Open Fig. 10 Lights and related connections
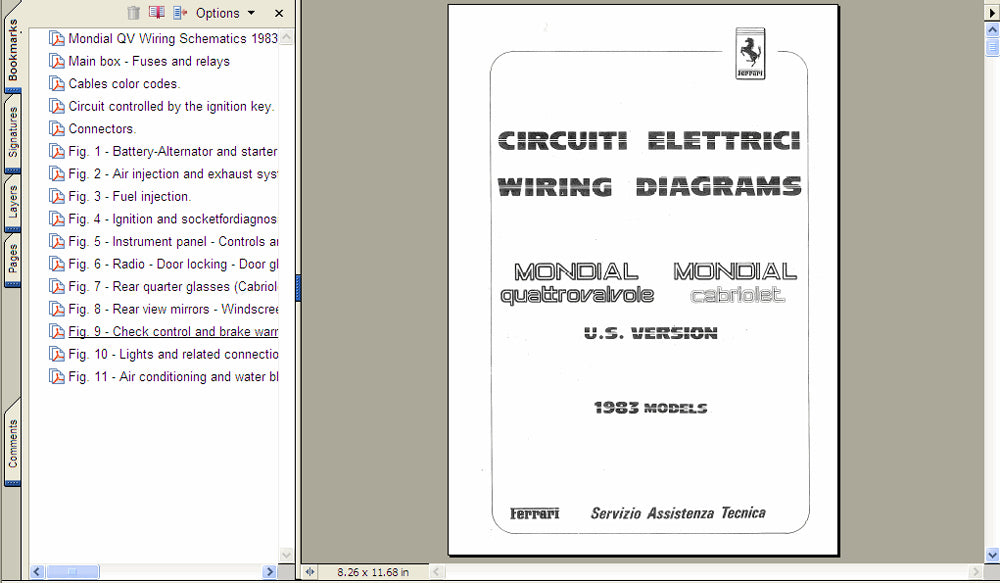1000x583 pixels. pyautogui.click(x=172, y=354)
